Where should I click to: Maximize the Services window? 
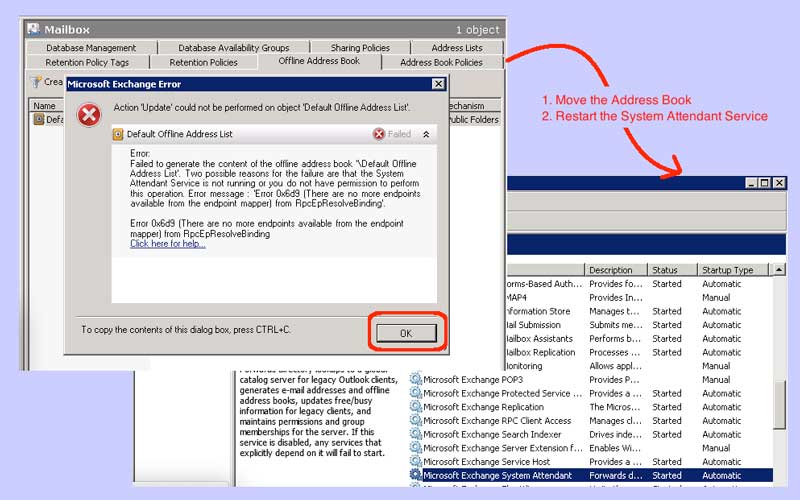click(x=764, y=183)
